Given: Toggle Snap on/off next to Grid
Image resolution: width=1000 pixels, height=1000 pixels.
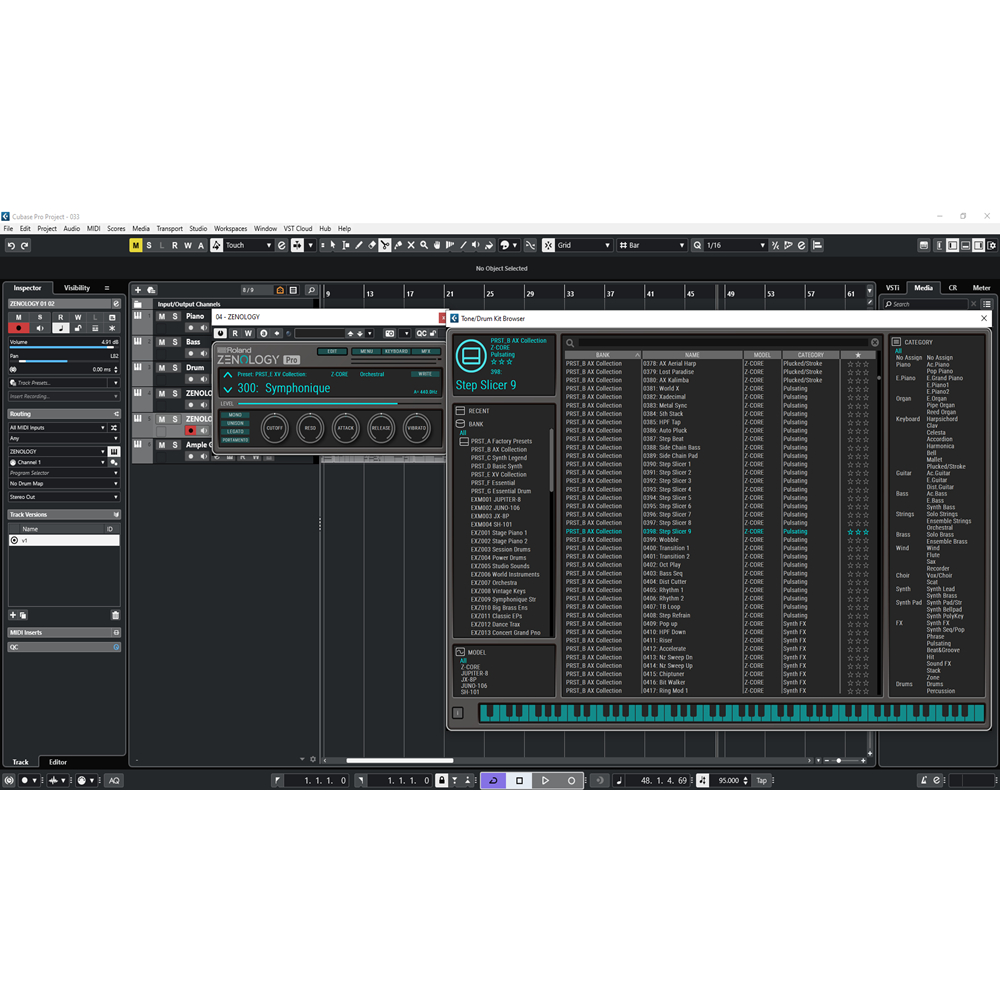Looking at the screenshot, I should tap(548, 245).
